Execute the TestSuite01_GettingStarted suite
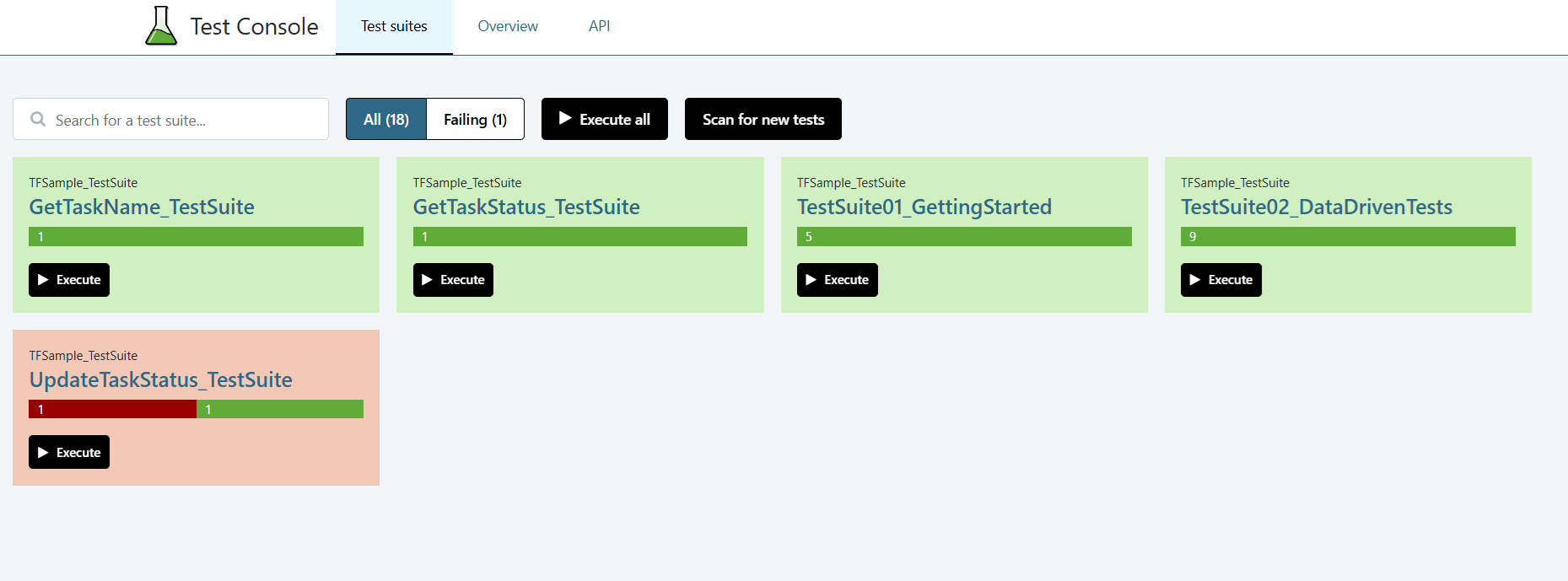This screenshot has height=581, width=1568. [x=837, y=280]
